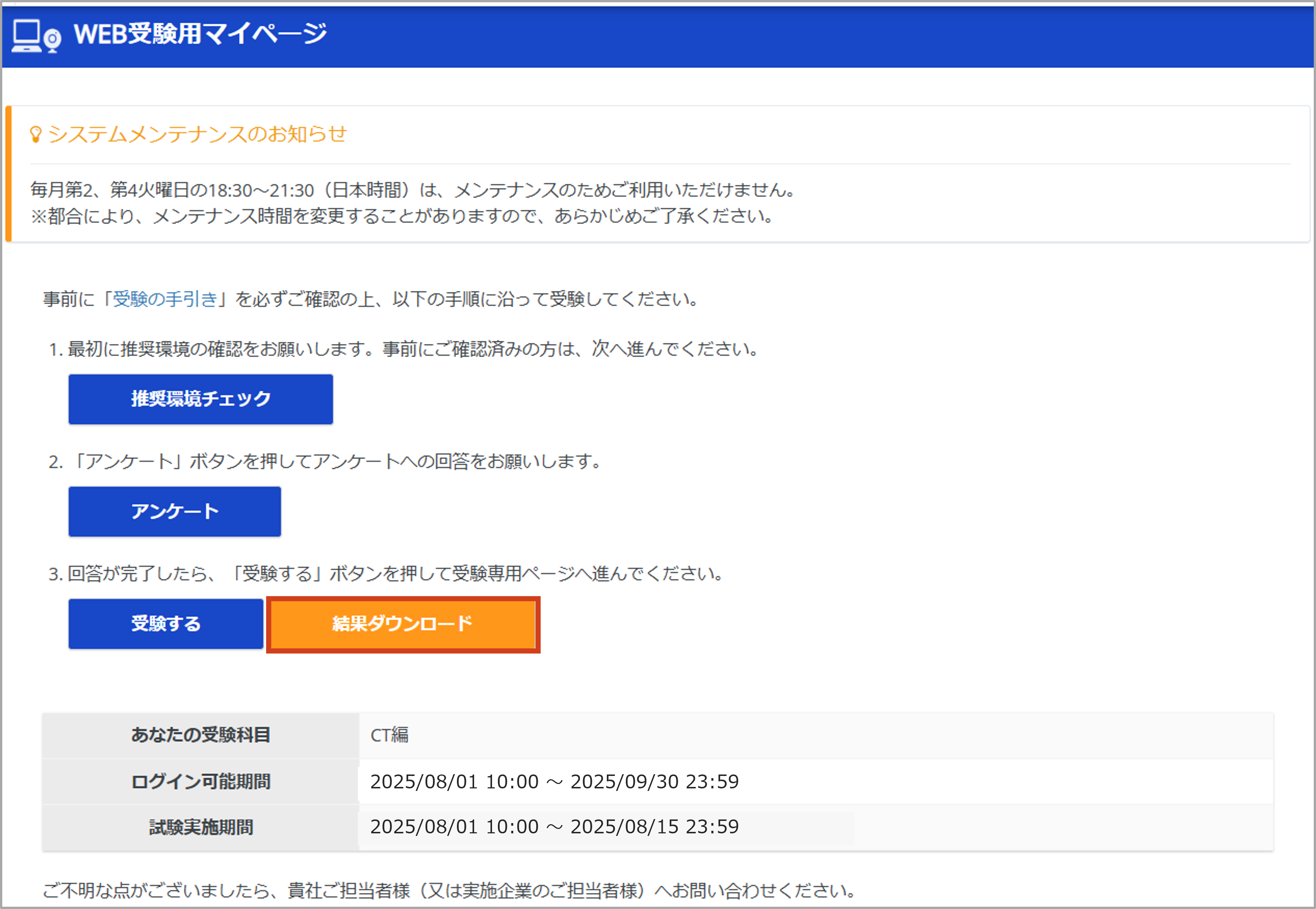Image resolution: width=1316 pixels, height=909 pixels.
Task: Click the lightbulb icon in maintenance notice
Action: coord(35,135)
